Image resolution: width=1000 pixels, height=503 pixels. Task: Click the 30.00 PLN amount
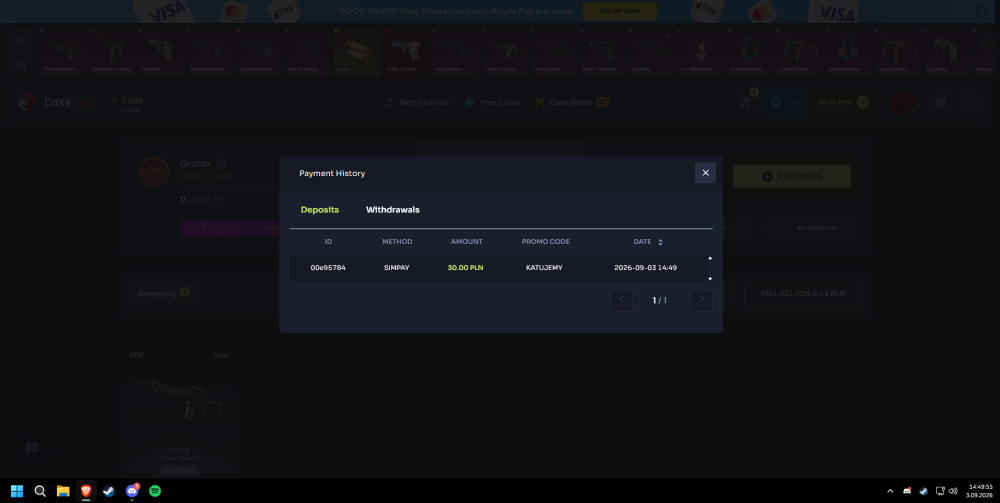coord(465,268)
